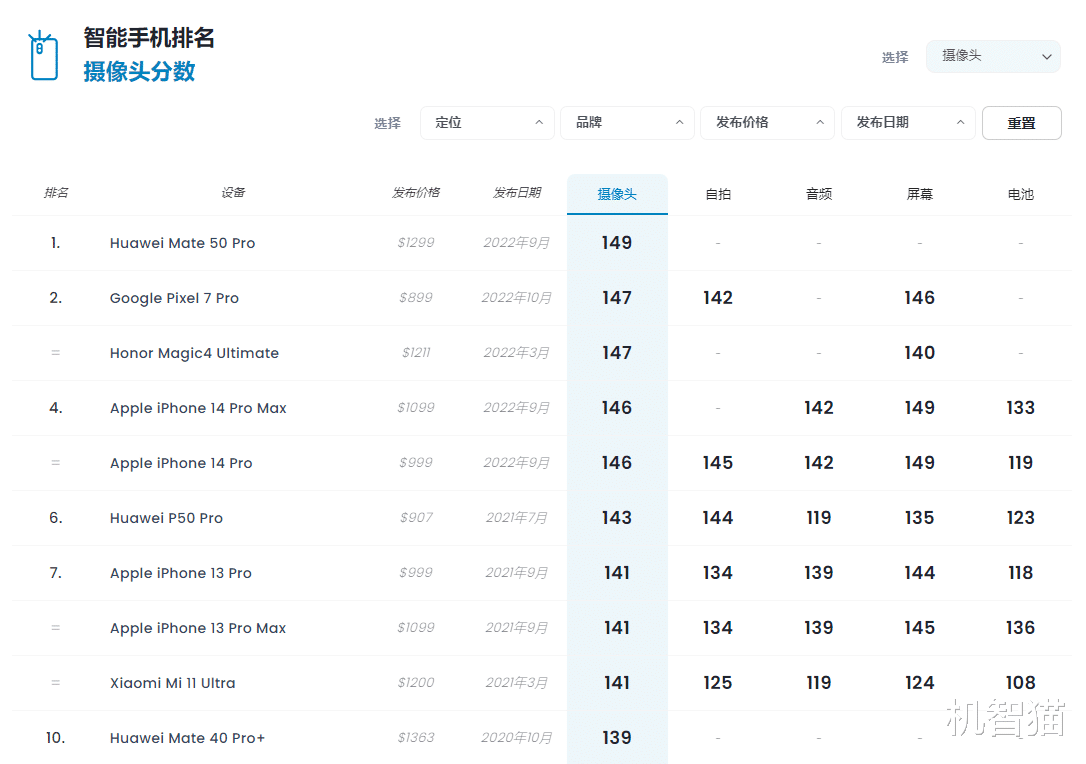The height and width of the screenshot is (764, 1086).
Task: Expand the 定位 filter dropdown
Action: click(487, 123)
